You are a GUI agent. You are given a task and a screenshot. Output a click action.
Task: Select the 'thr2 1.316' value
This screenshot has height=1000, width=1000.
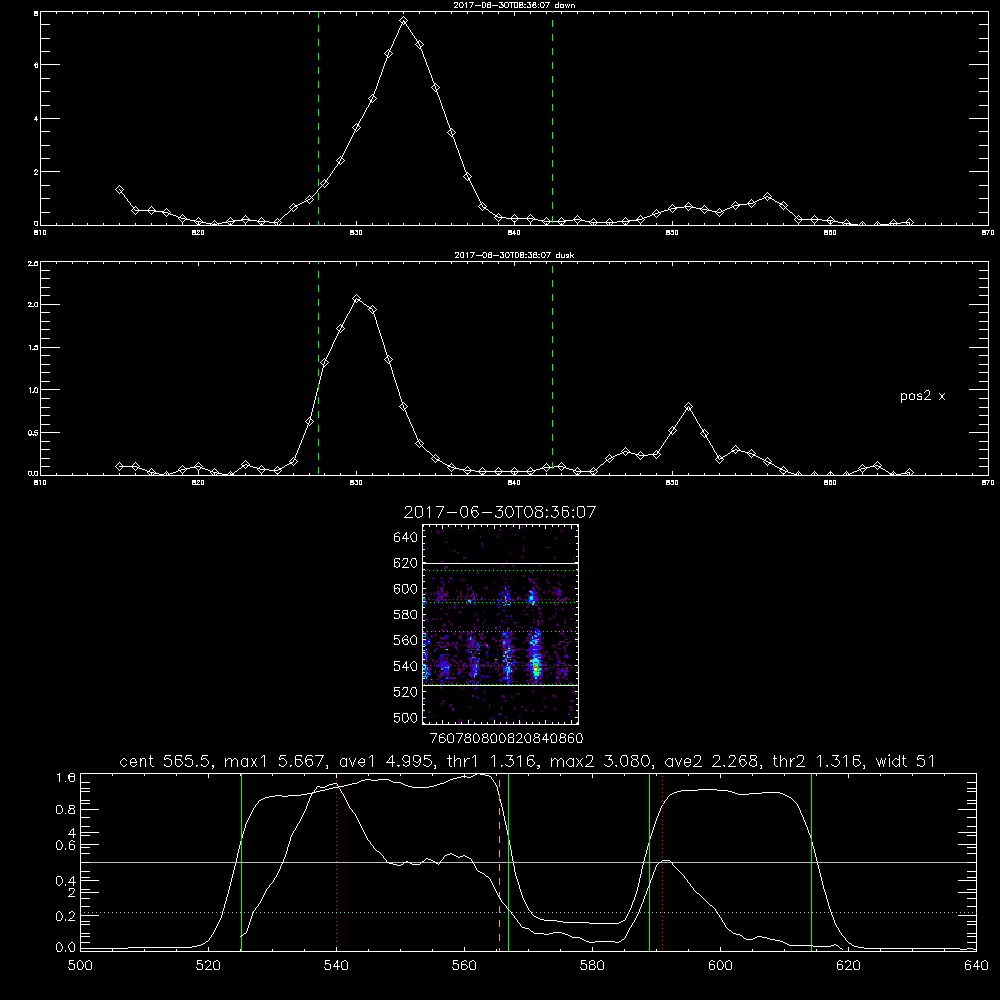(818, 761)
